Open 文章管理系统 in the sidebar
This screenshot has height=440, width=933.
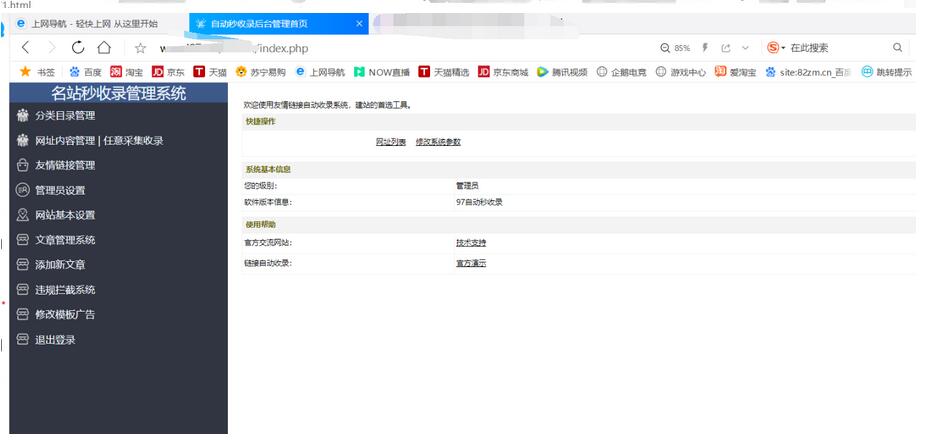(x=65, y=240)
